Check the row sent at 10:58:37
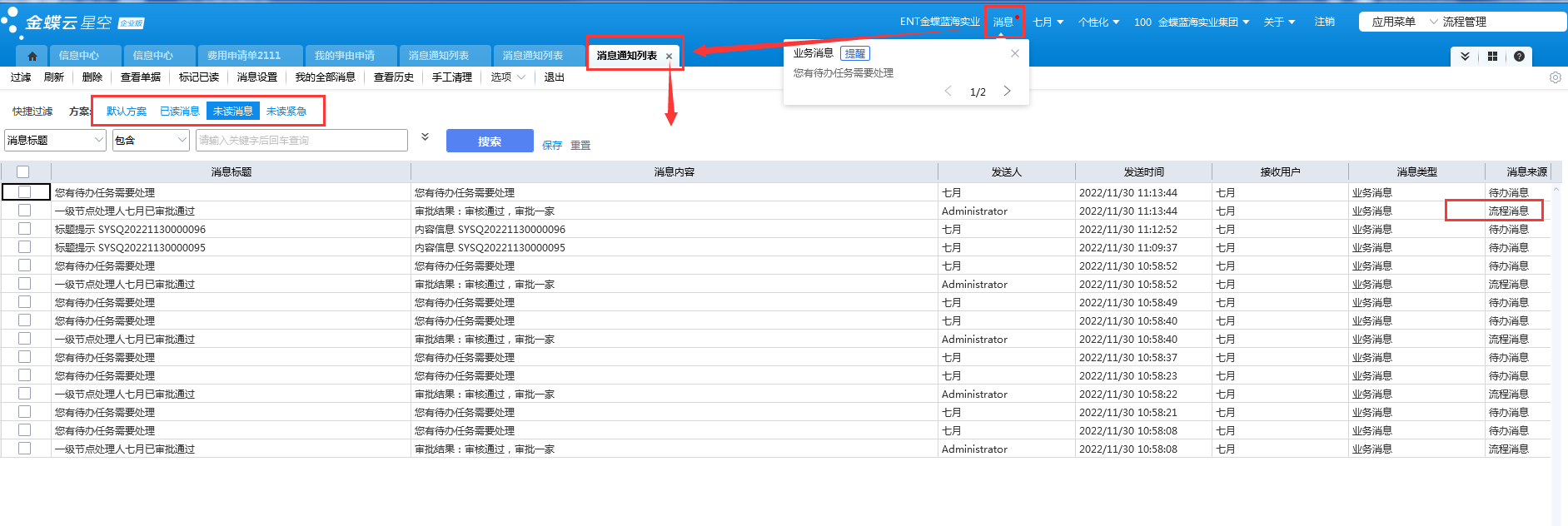 24,357
